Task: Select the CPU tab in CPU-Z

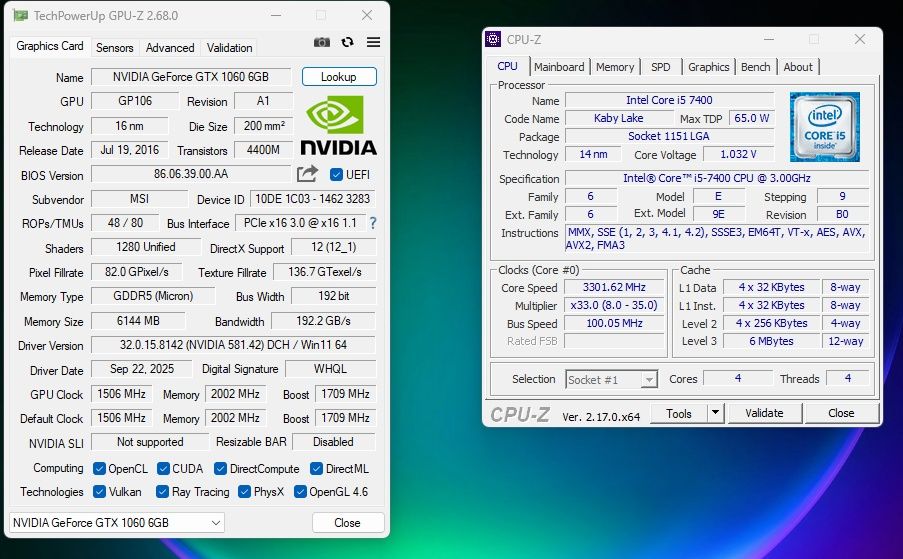Action: [x=507, y=66]
